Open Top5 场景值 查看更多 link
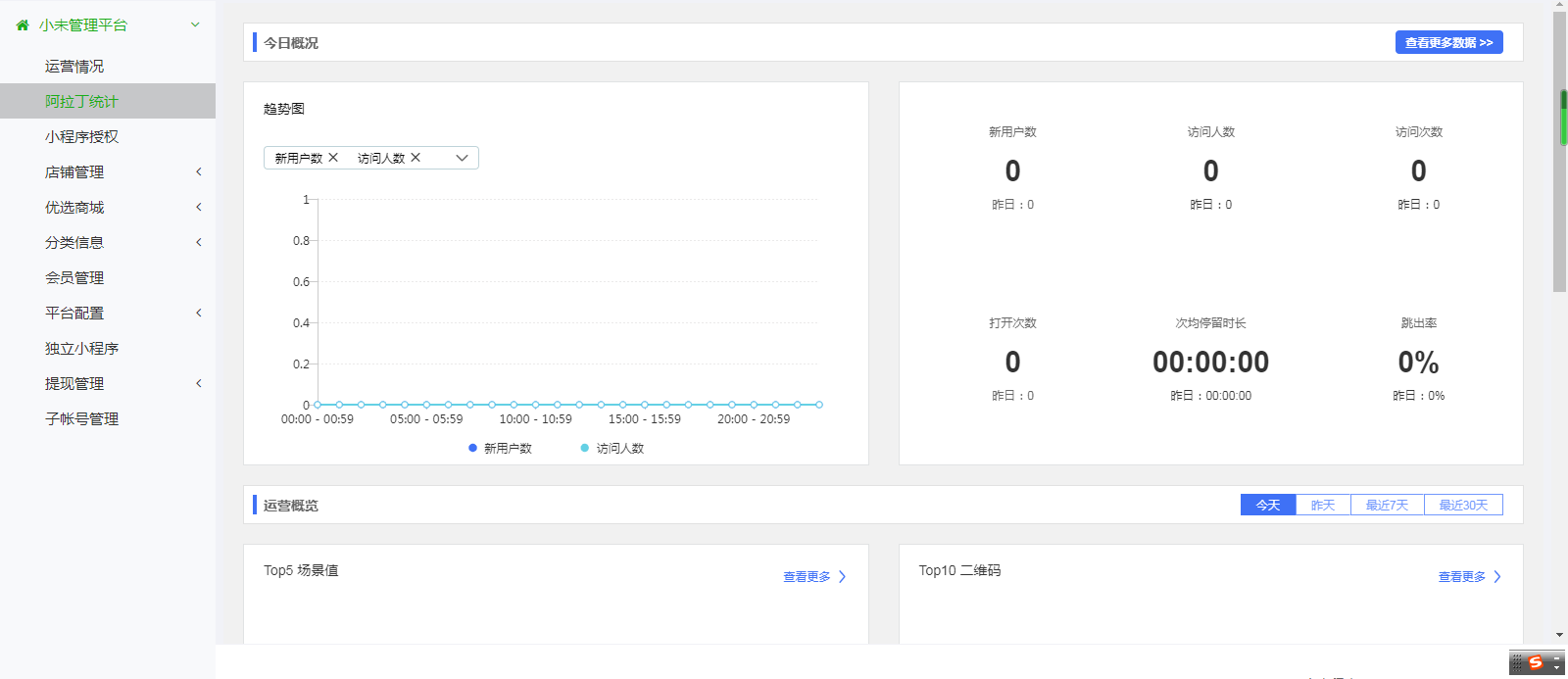The width and height of the screenshot is (1568, 679). click(x=807, y=577)
